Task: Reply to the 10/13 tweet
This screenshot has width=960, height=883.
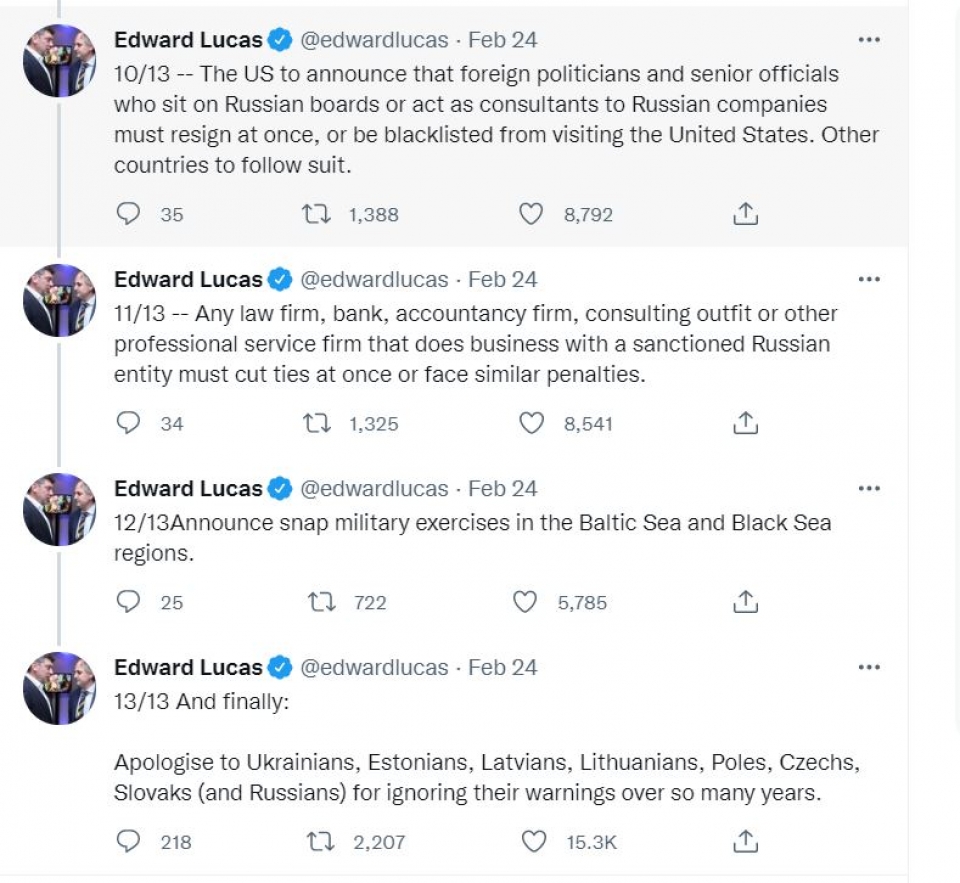Action: (x=128, y=214)
